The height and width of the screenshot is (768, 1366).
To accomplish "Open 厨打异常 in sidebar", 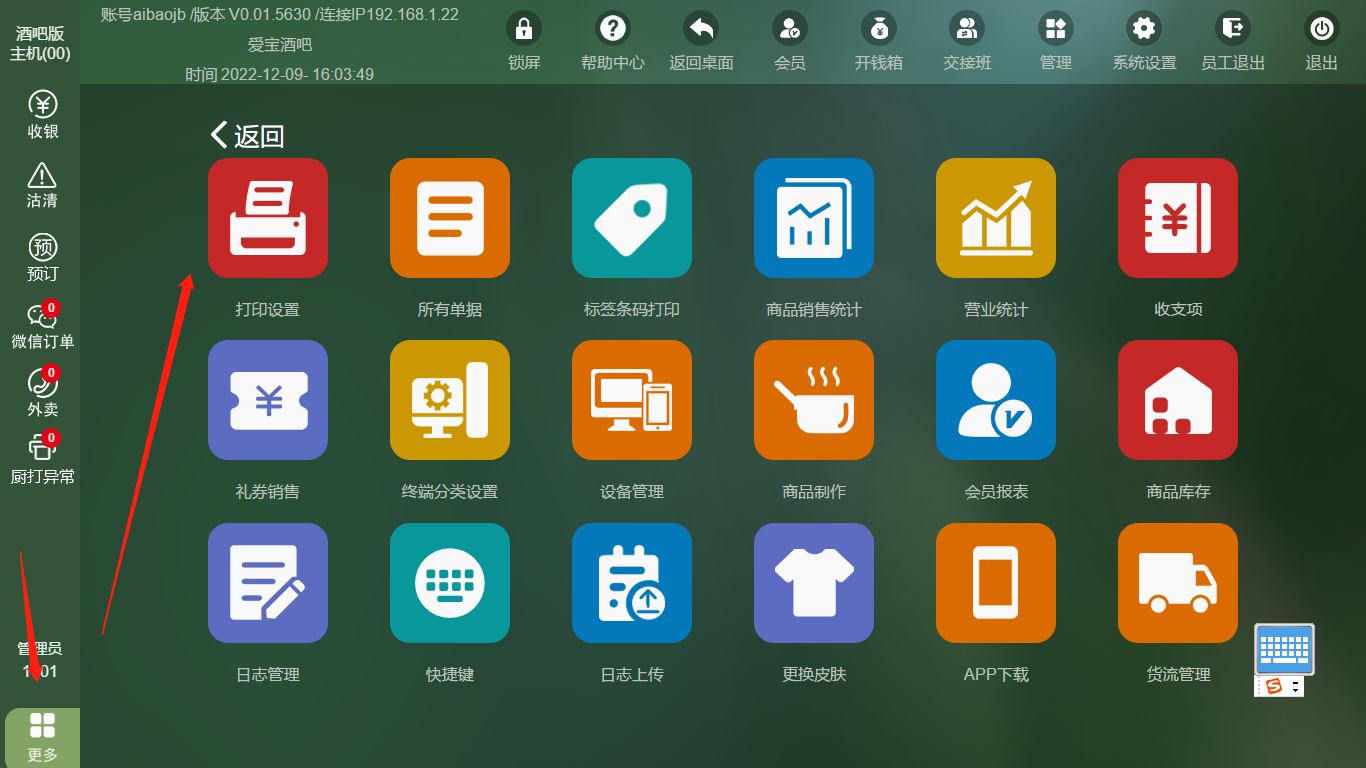I will pyautogui.click(x=42, y=458).
